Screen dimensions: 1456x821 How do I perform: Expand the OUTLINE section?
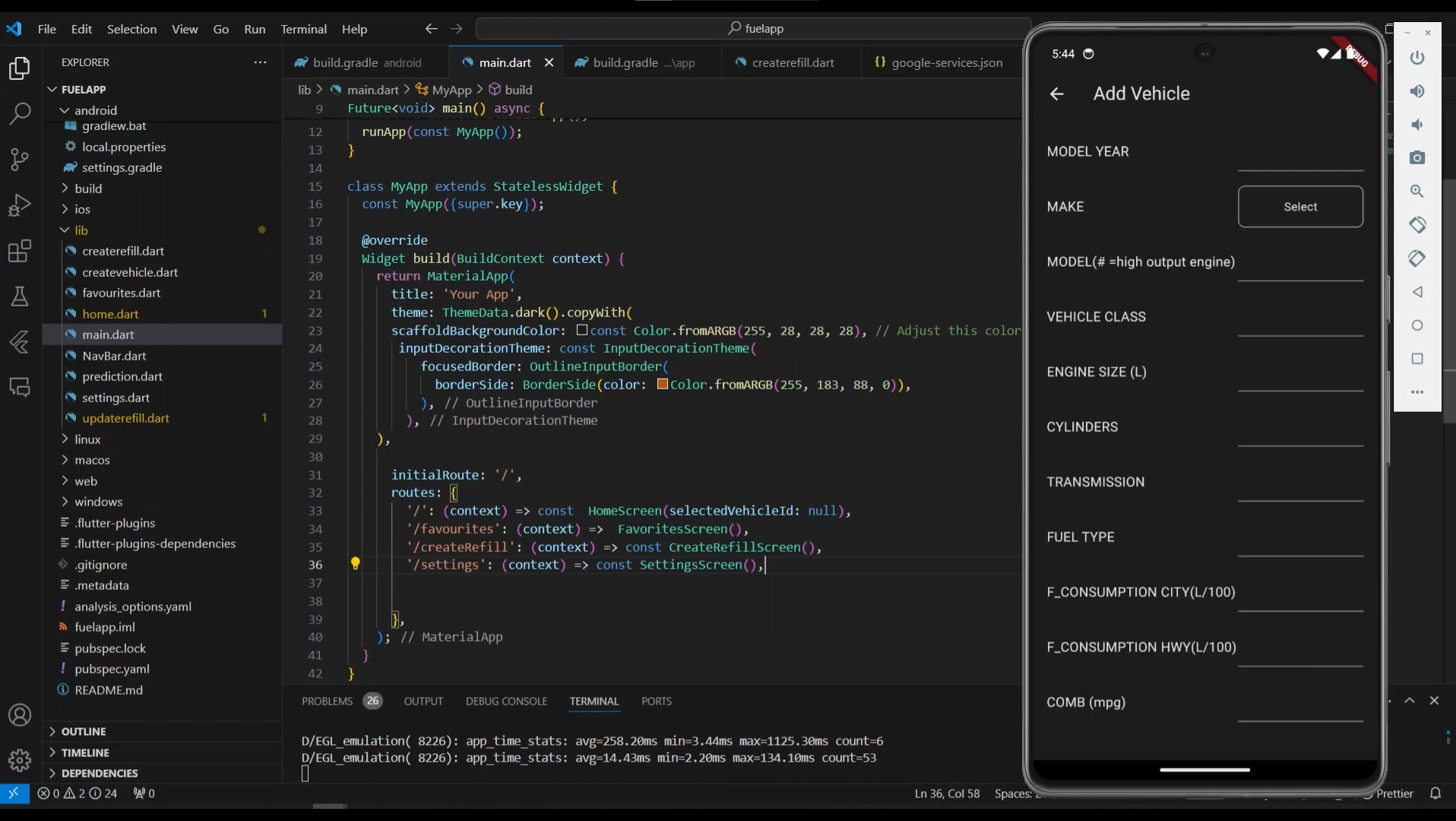(x=84, y=731)
